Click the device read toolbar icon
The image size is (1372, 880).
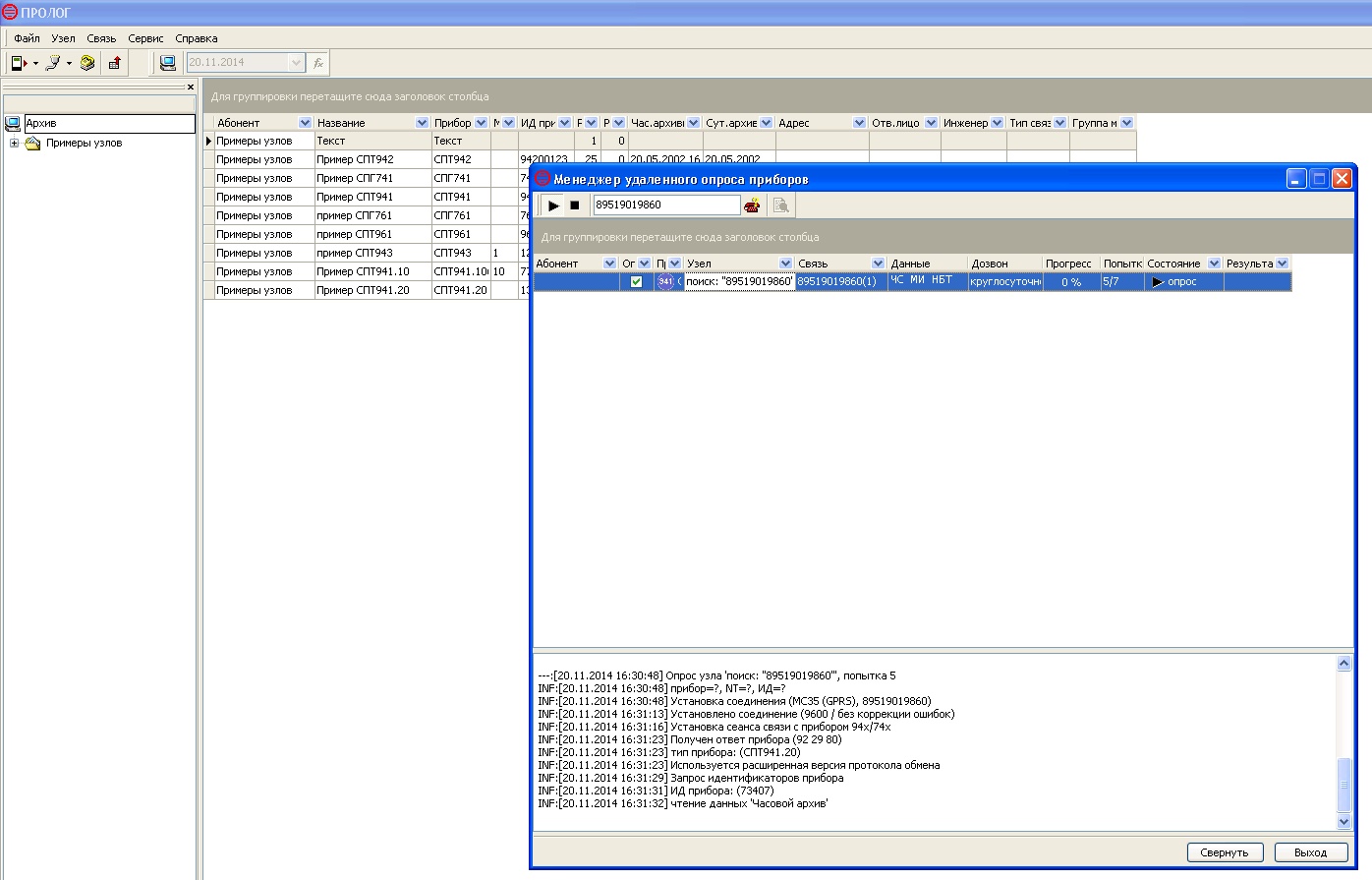[x=19, y=63]
